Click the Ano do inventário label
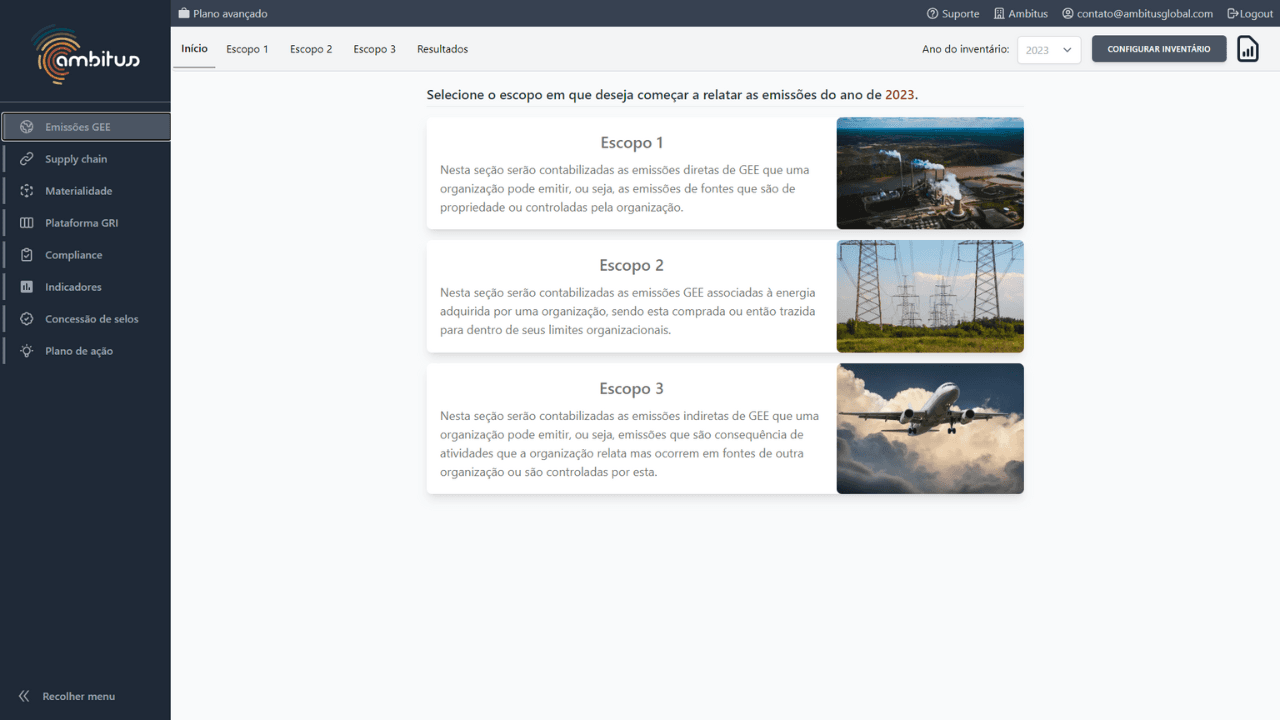Viewport: 1280px width, 720px height. [x=965, y=49]
